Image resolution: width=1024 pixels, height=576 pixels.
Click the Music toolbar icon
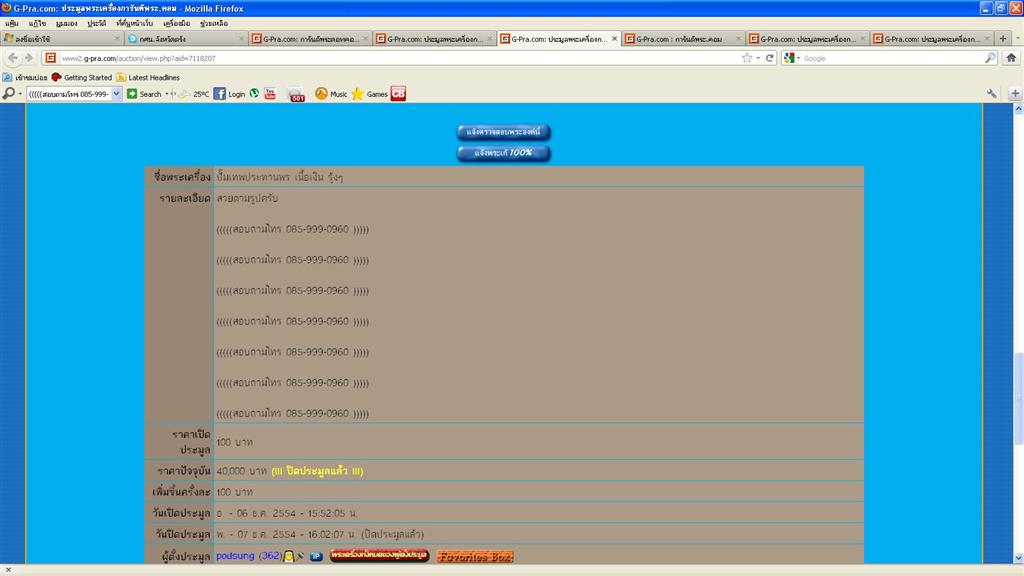[321, 94]
